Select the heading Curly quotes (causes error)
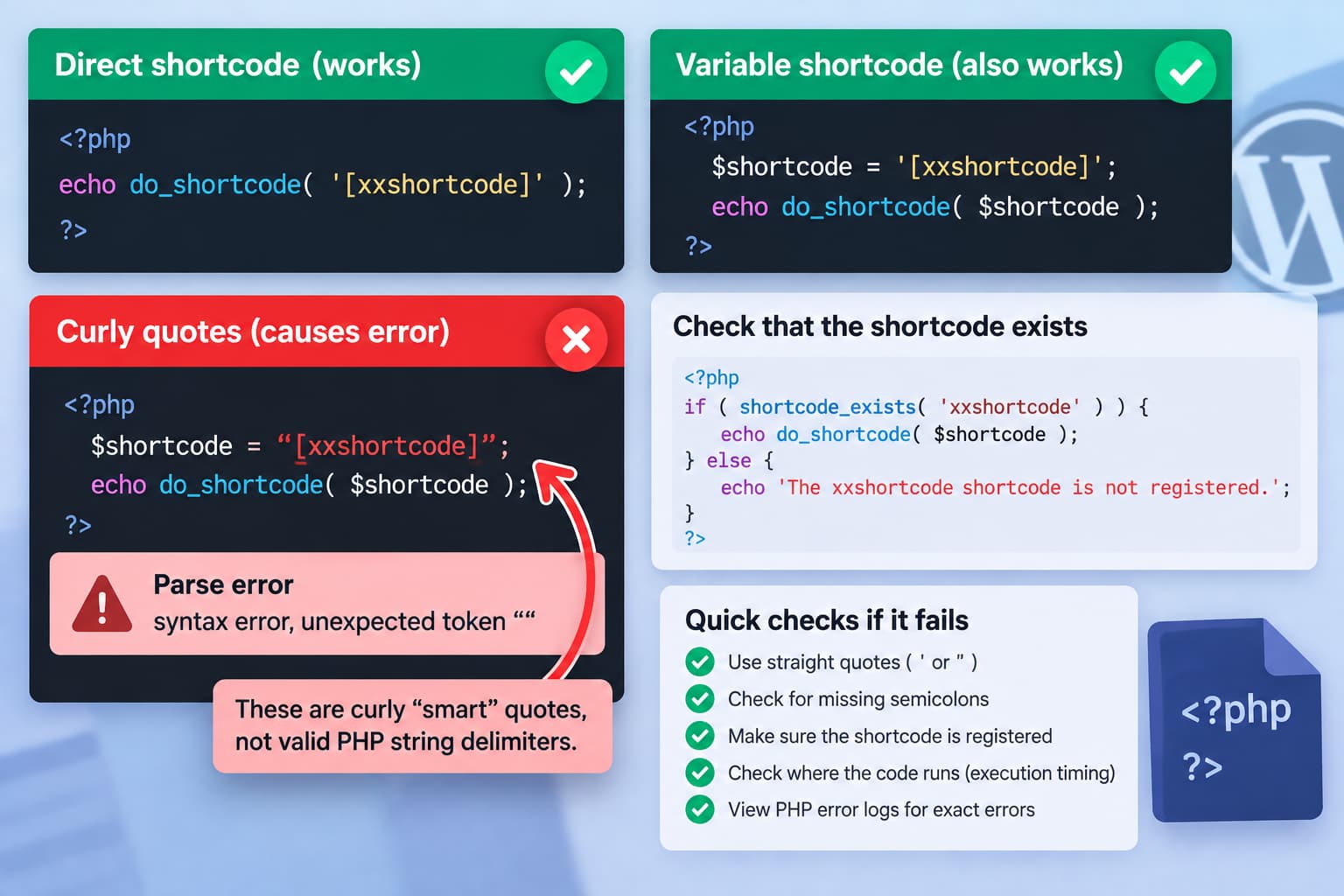Screen dimensions: 1344x896 pyautogui.click(x=253, y=332)
